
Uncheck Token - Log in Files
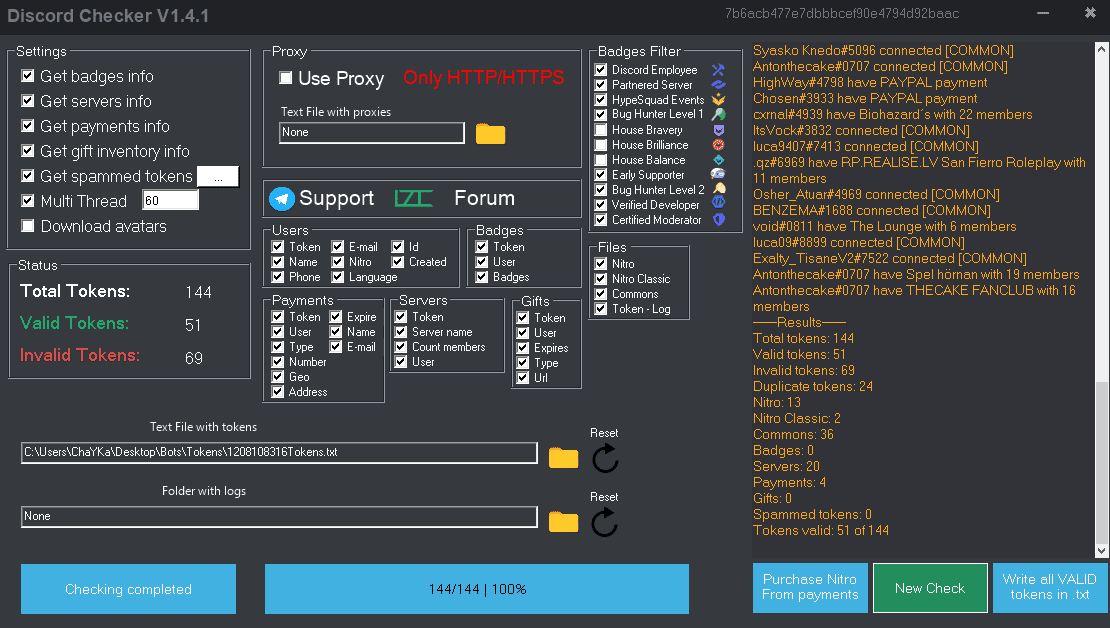600,309
